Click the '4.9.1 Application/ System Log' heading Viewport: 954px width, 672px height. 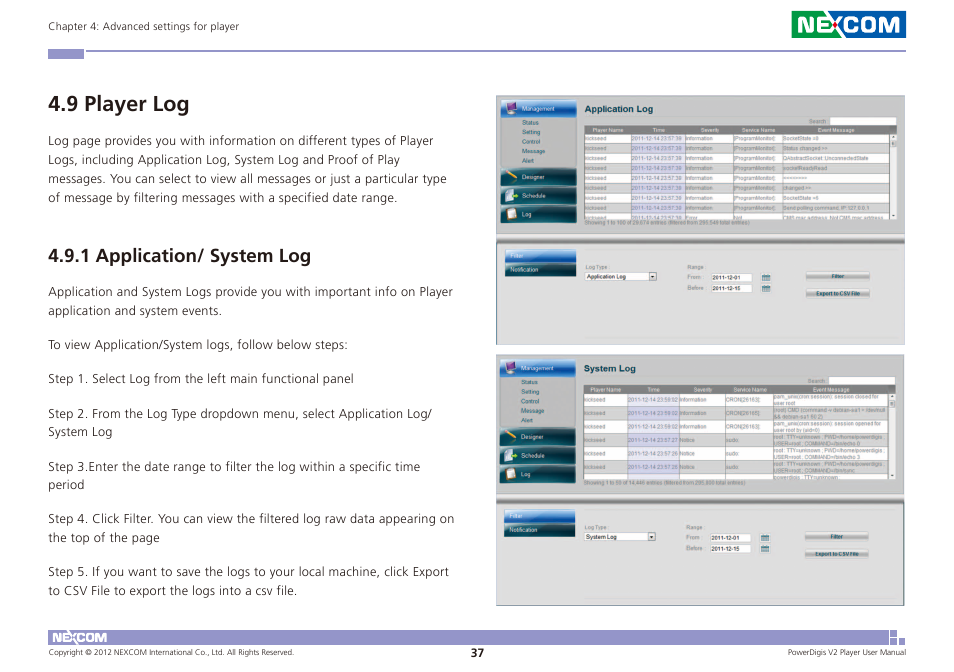179,256
